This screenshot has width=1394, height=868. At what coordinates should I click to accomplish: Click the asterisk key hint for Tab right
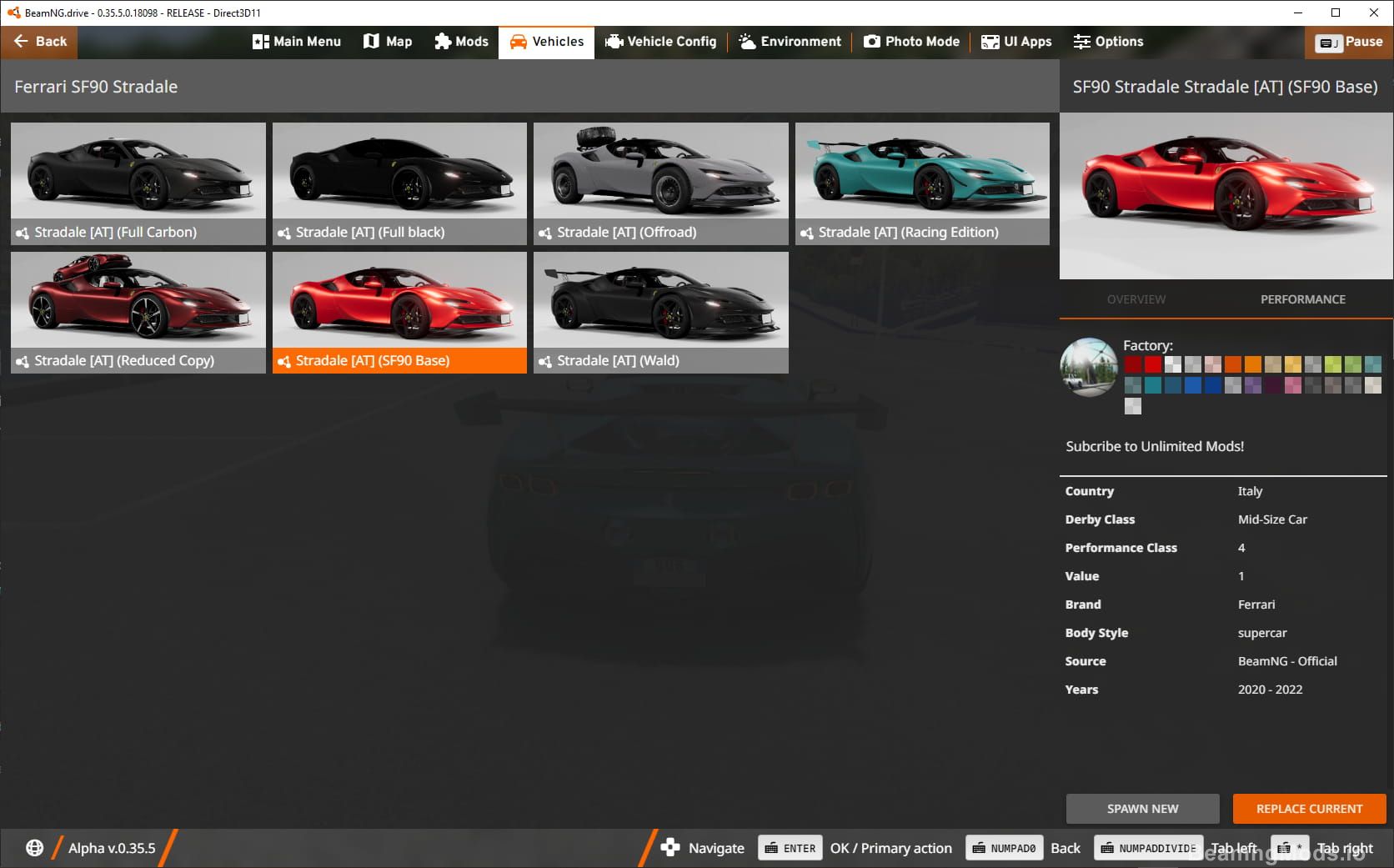1290,848
